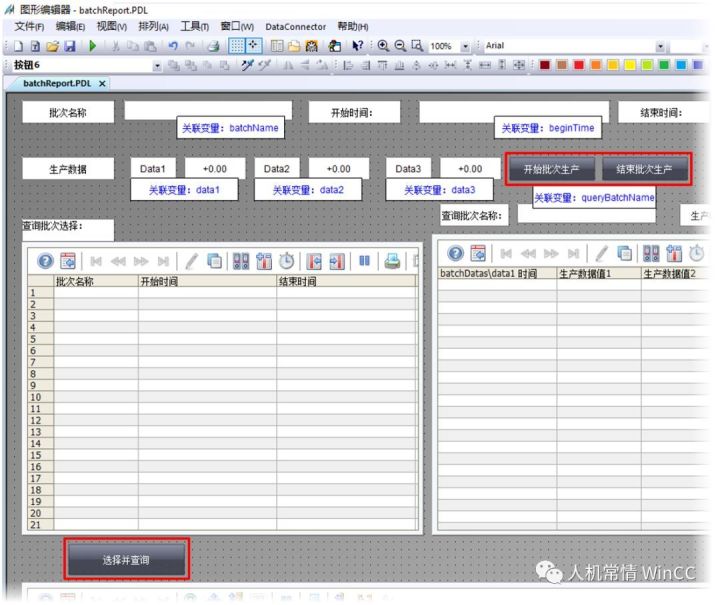720x605 pixels.
Task: Pick the yellow color swatch
Action: tap(630, 65)
